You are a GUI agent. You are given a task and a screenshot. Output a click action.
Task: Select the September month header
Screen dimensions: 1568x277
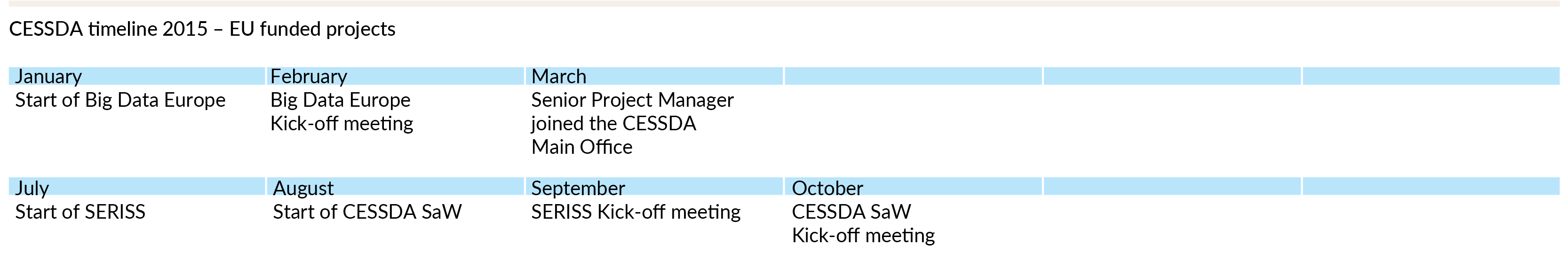654,187
